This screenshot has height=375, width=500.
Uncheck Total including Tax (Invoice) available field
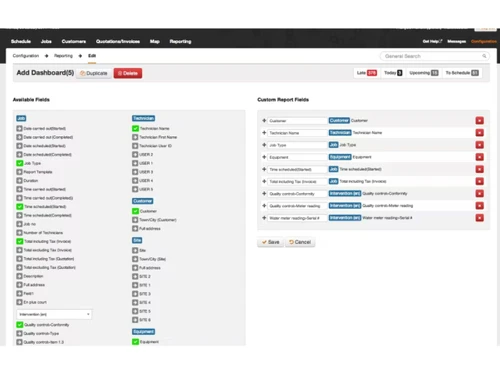click(x=19, y=241)
